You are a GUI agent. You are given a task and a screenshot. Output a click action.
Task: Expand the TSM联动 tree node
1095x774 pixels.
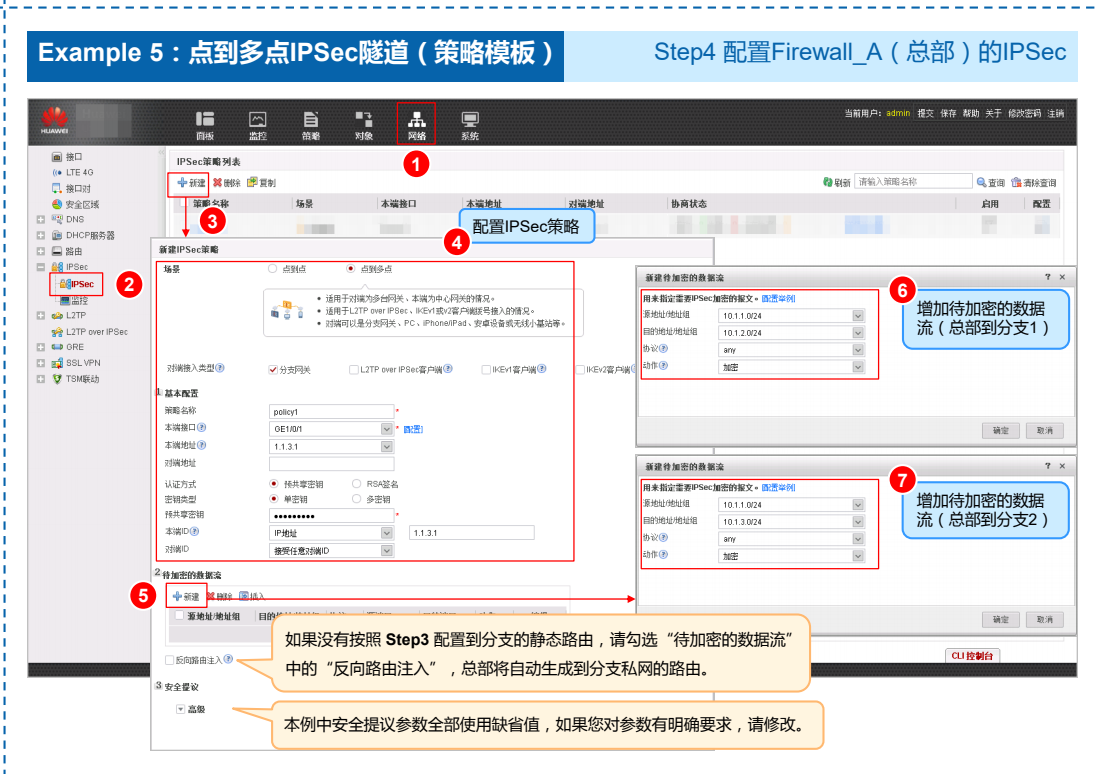coord(41,379)
